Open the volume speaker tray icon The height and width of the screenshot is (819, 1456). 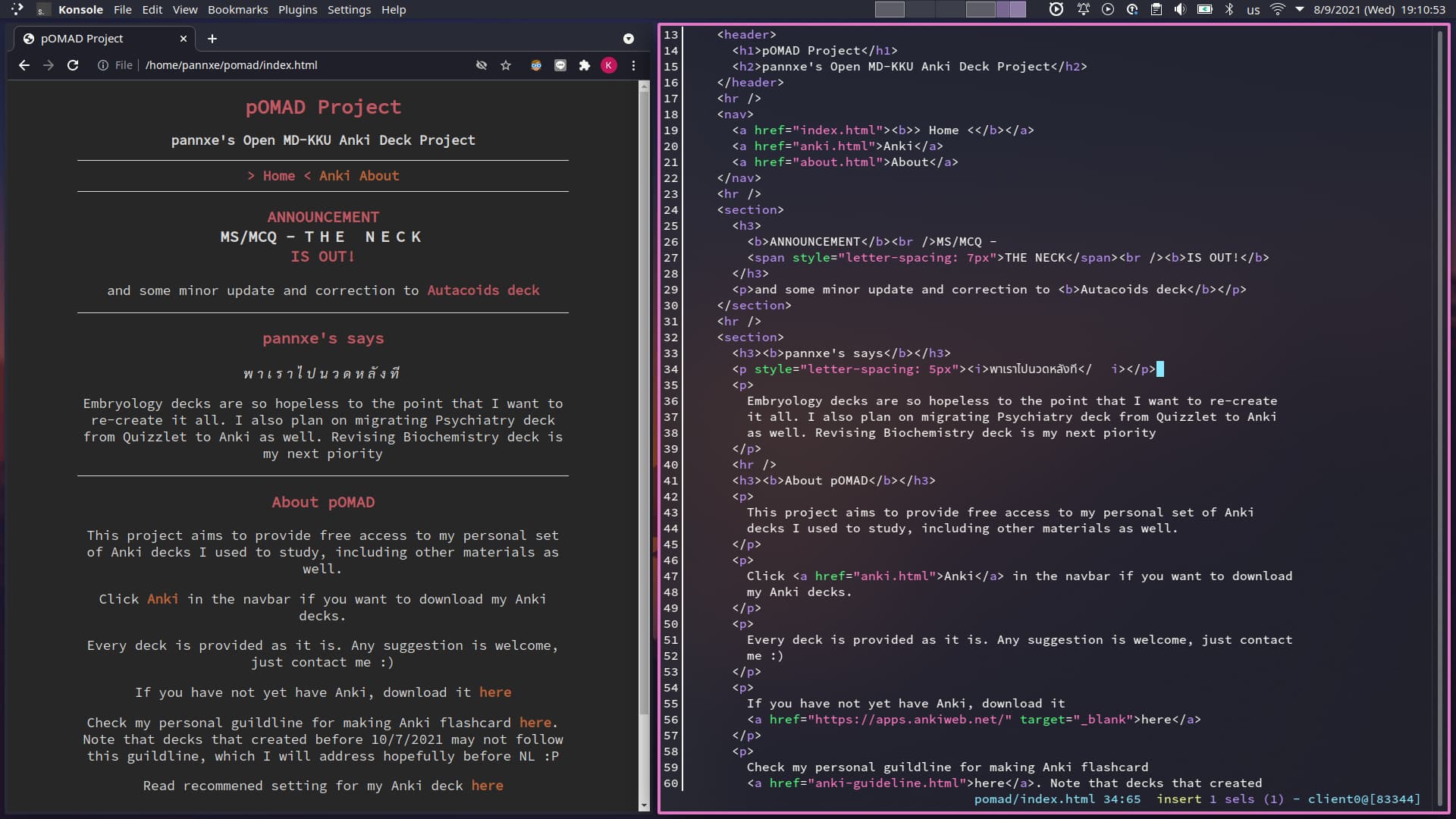click(x=1180, y=9)
